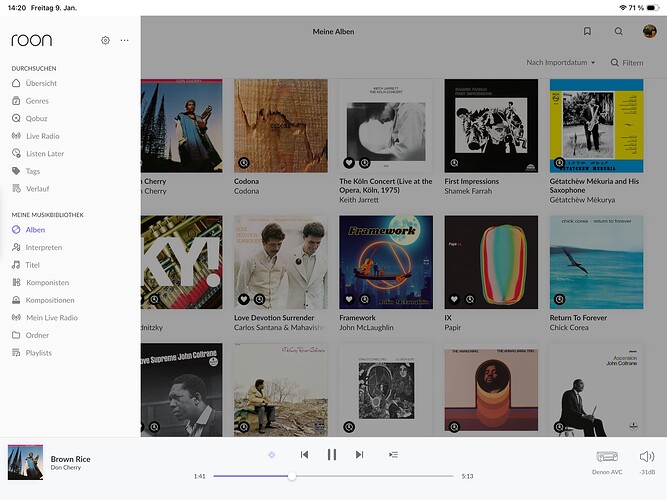The width and height of the screenshot is (667, 500).
Task: Select the Denon AVC output zone
Action: click(606, 457)
